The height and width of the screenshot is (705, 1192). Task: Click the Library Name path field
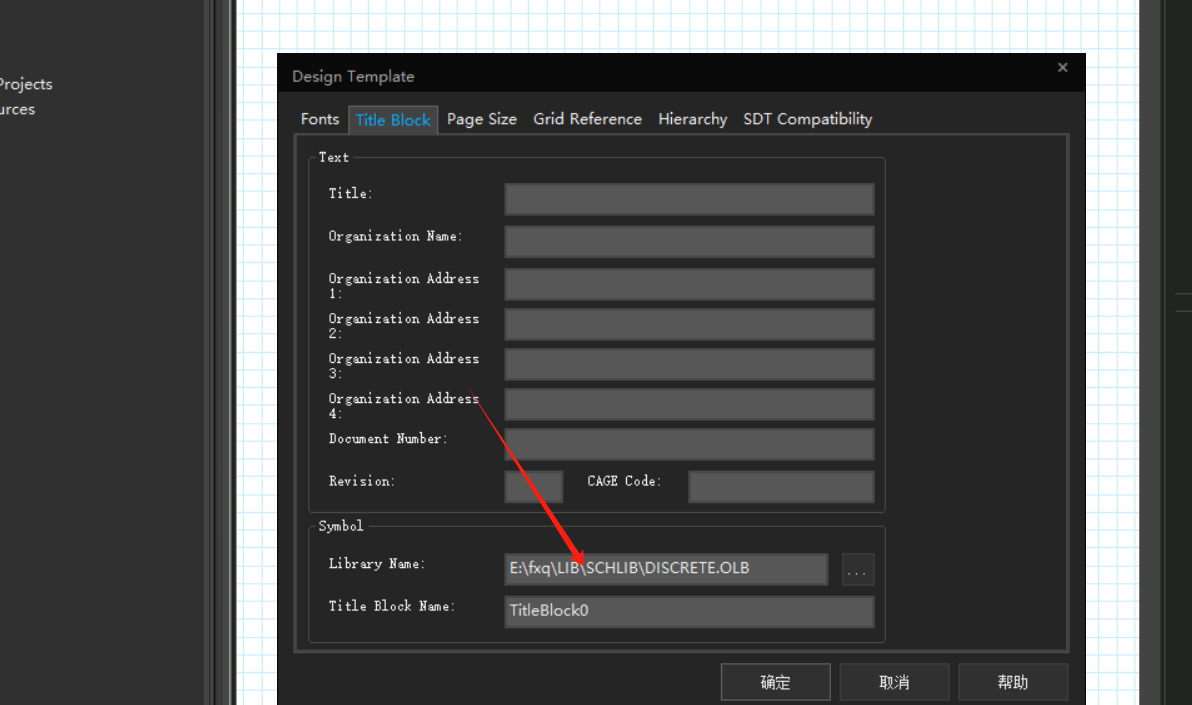click(666, 569)
